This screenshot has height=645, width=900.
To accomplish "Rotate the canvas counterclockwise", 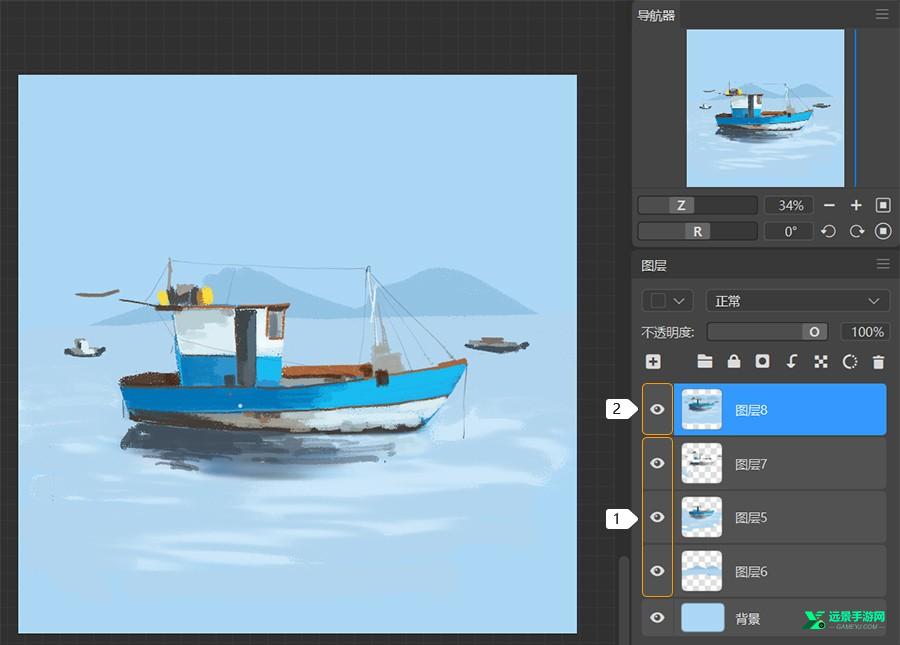I will coord(828,231).
